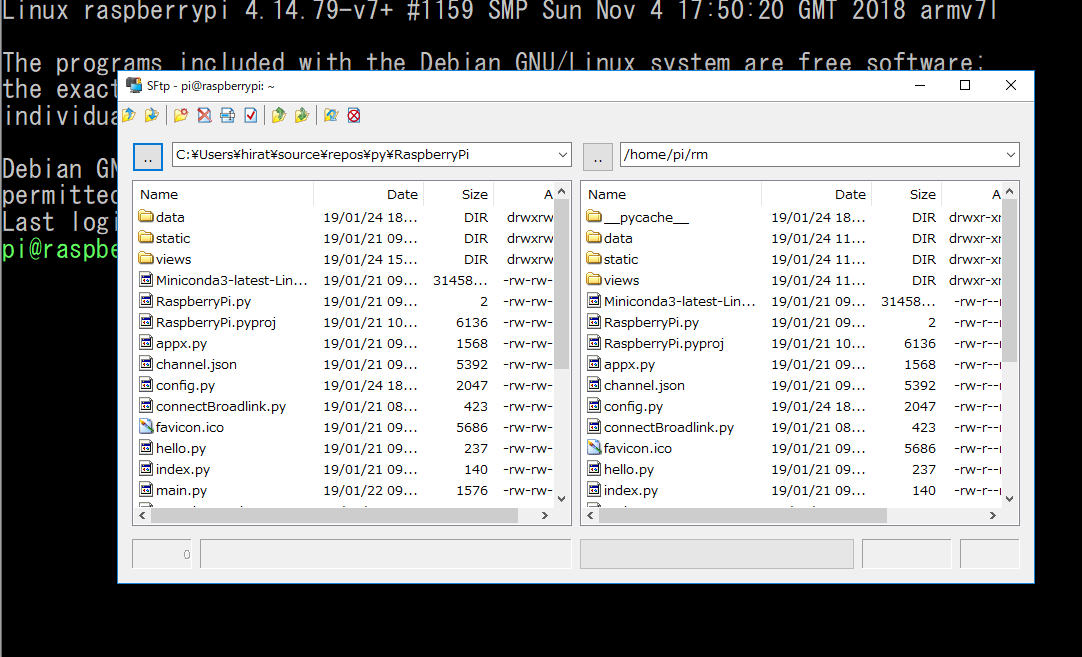Viewport: 1082px width, 657px height.
Task: Click the red checkmark document toolbar icon
Action: pyautogui.click(x=250, y=115)
